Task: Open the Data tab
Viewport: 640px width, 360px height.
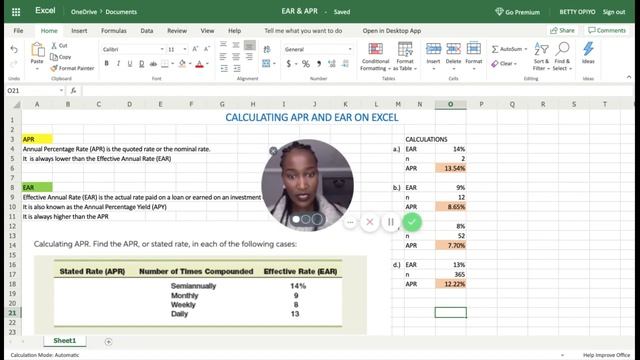Action: pos(147,31)
